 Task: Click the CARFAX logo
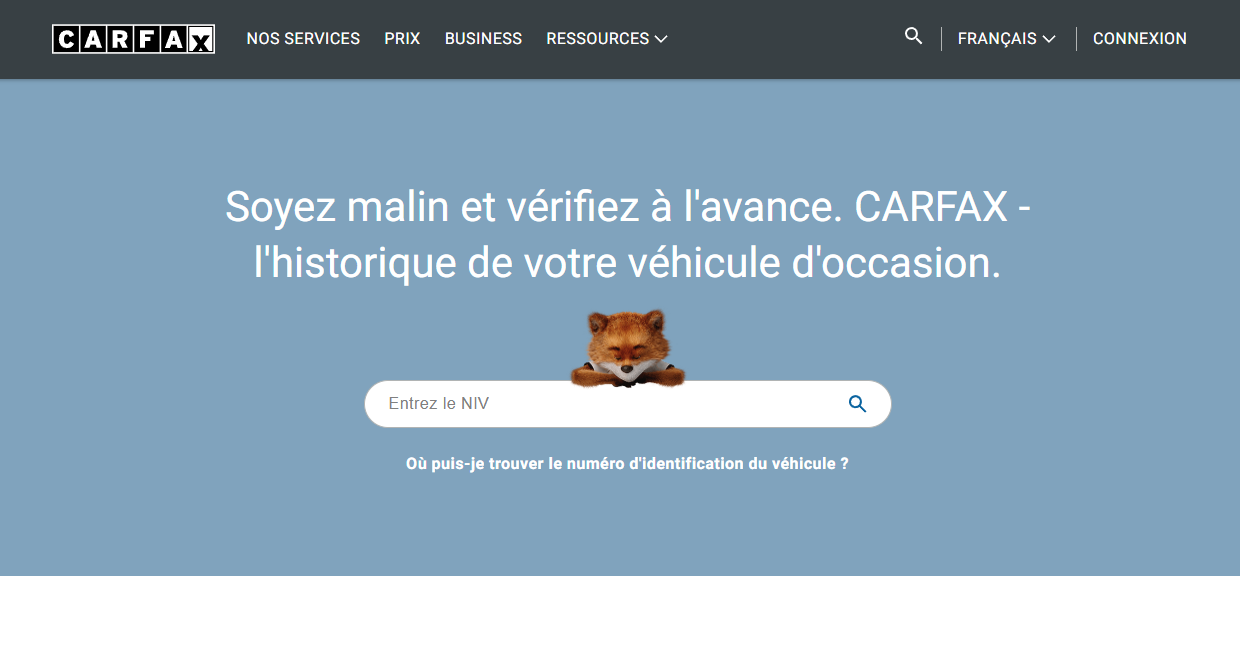[133, 39]
